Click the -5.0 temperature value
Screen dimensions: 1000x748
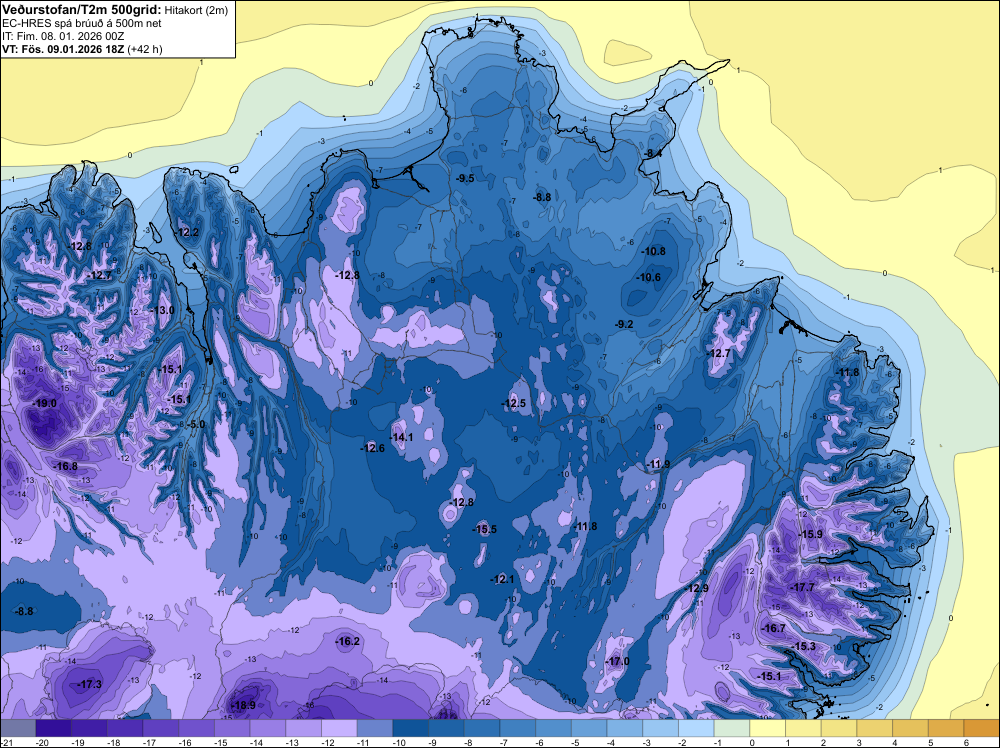(196, 425)
